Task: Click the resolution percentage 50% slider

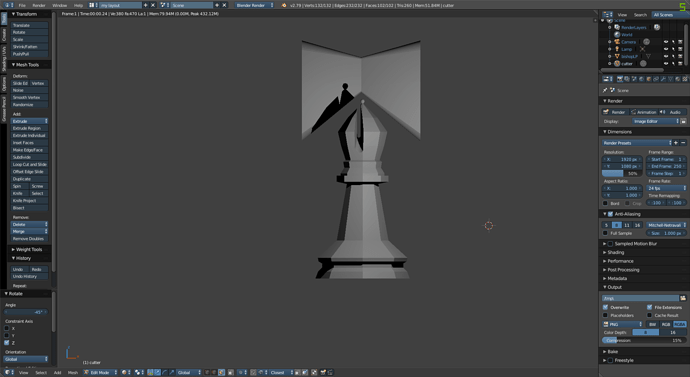Action: coord(621,173)
